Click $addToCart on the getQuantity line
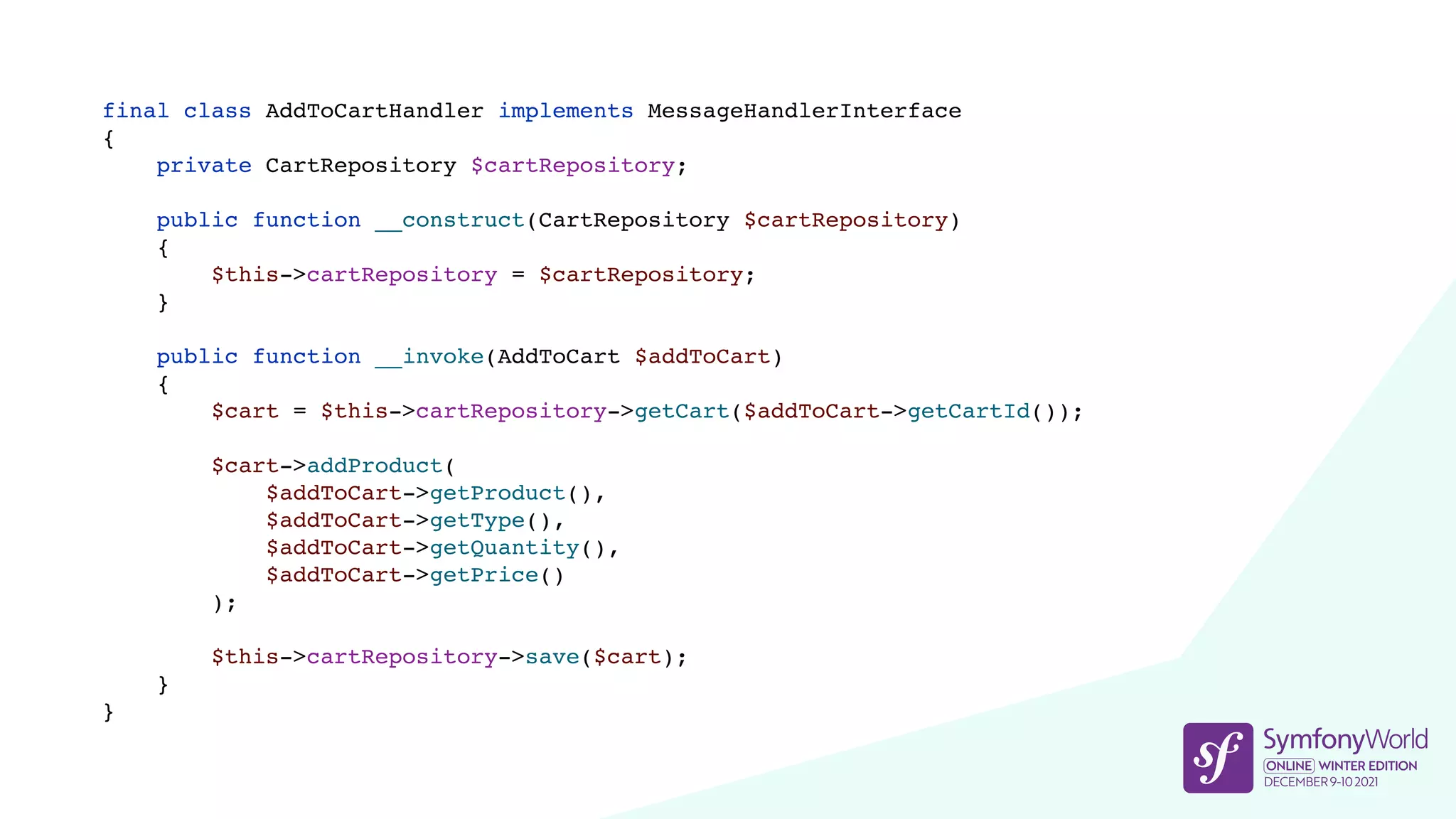Viewport: 1456px width, 819px height. [333, 547]
